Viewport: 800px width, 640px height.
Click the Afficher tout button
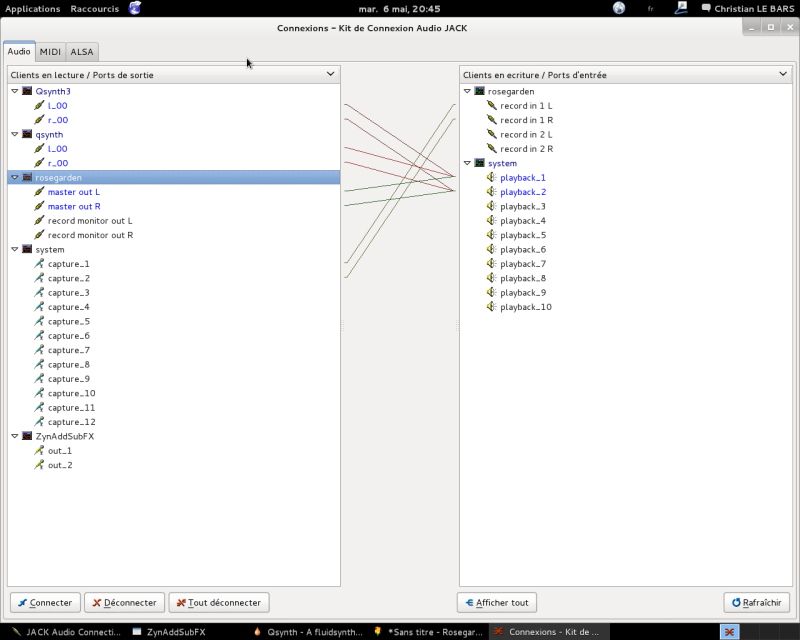click(x=496, y=603)
